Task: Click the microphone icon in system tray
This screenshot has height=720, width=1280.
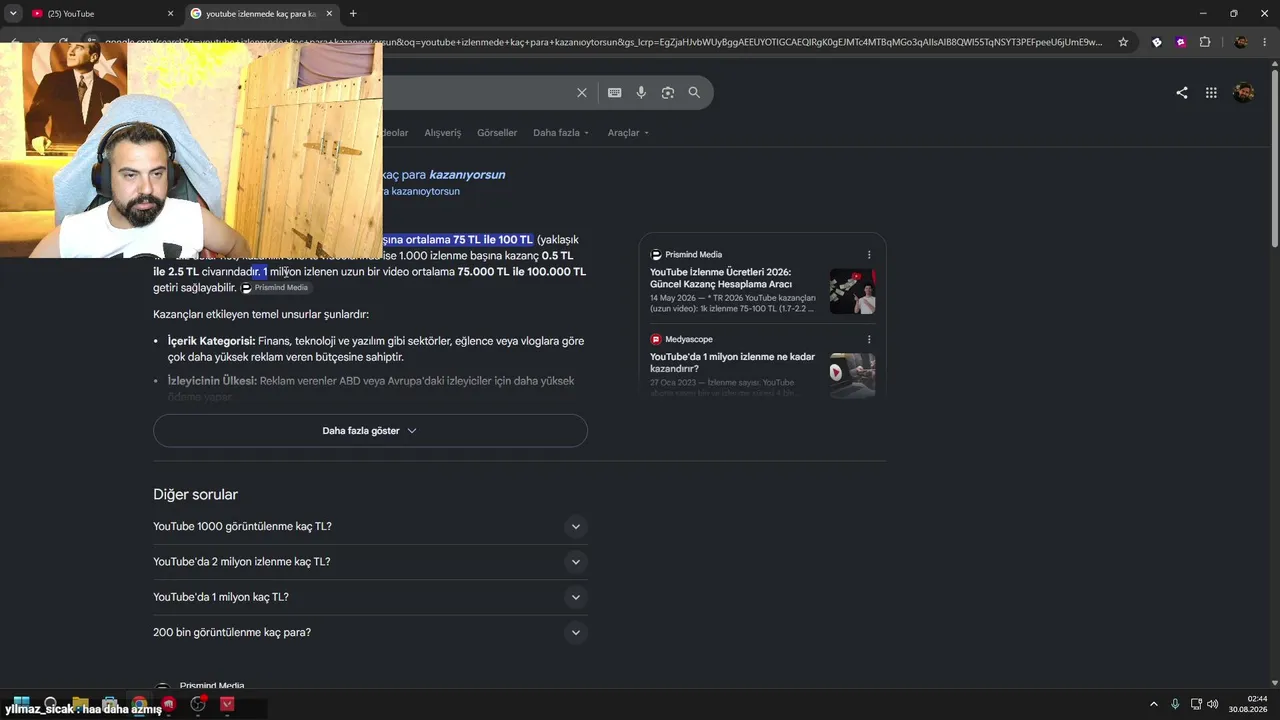Action: pyautogui.click(x=1175, y=704)
